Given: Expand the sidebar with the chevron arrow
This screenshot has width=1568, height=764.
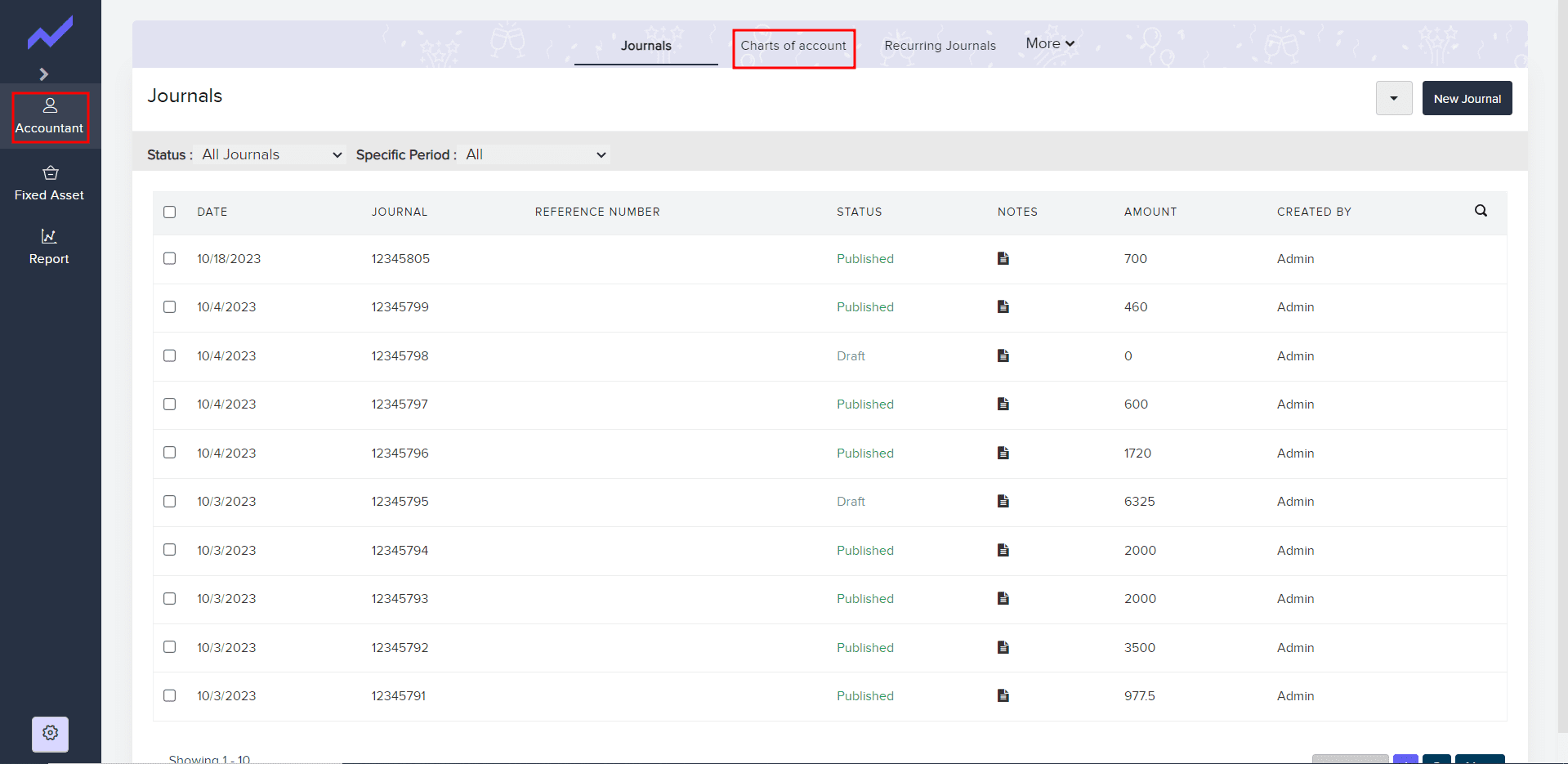Looking at the screenshot, I should [x=44, y=74].
